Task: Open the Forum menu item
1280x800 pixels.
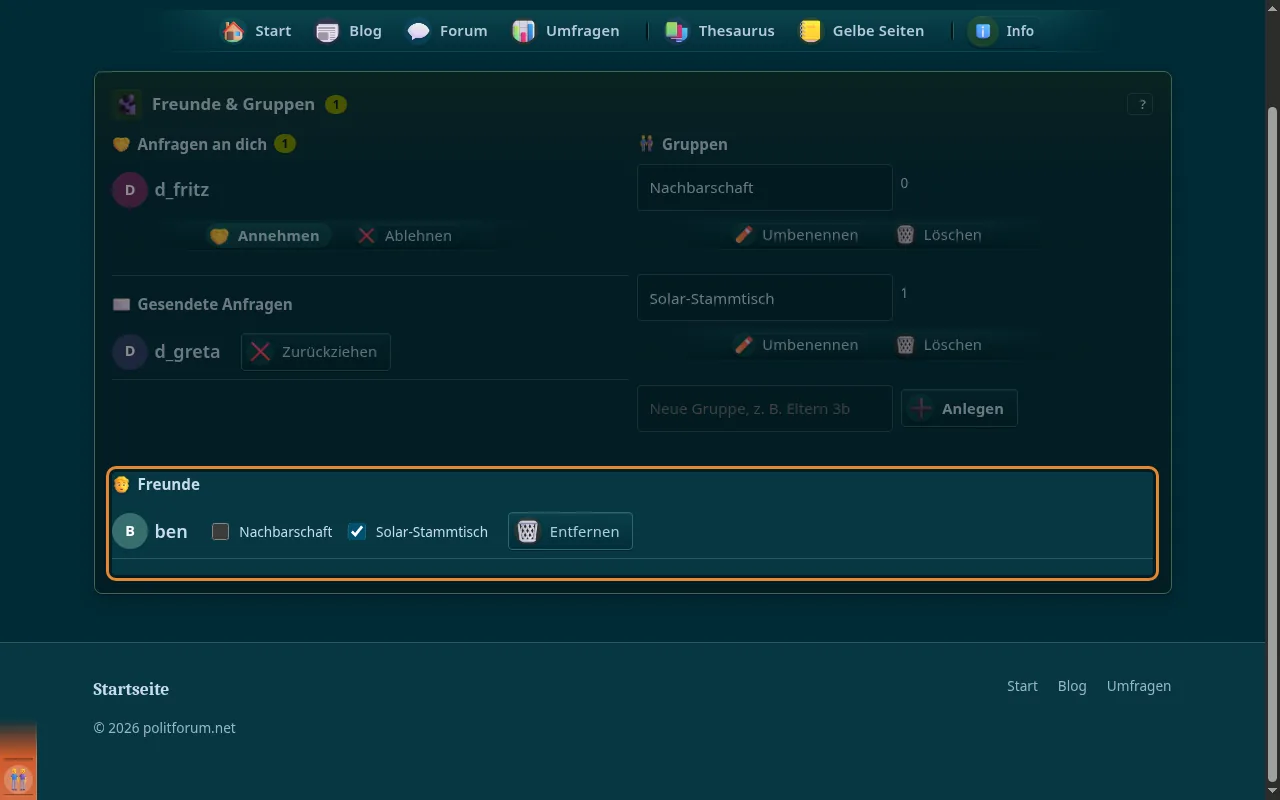Action: pos(447,31)
